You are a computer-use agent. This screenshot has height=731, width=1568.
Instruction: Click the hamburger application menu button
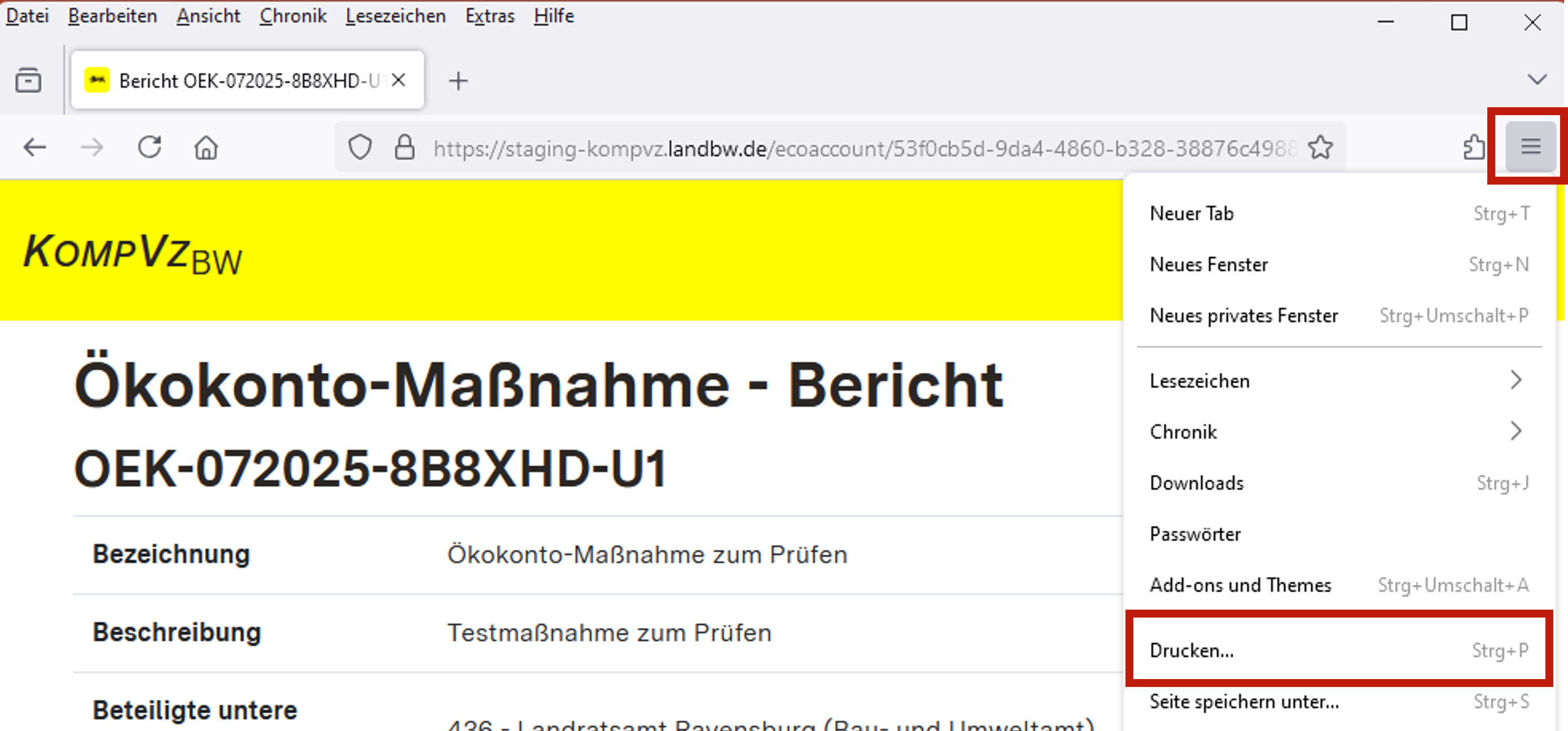(1530, 146)
